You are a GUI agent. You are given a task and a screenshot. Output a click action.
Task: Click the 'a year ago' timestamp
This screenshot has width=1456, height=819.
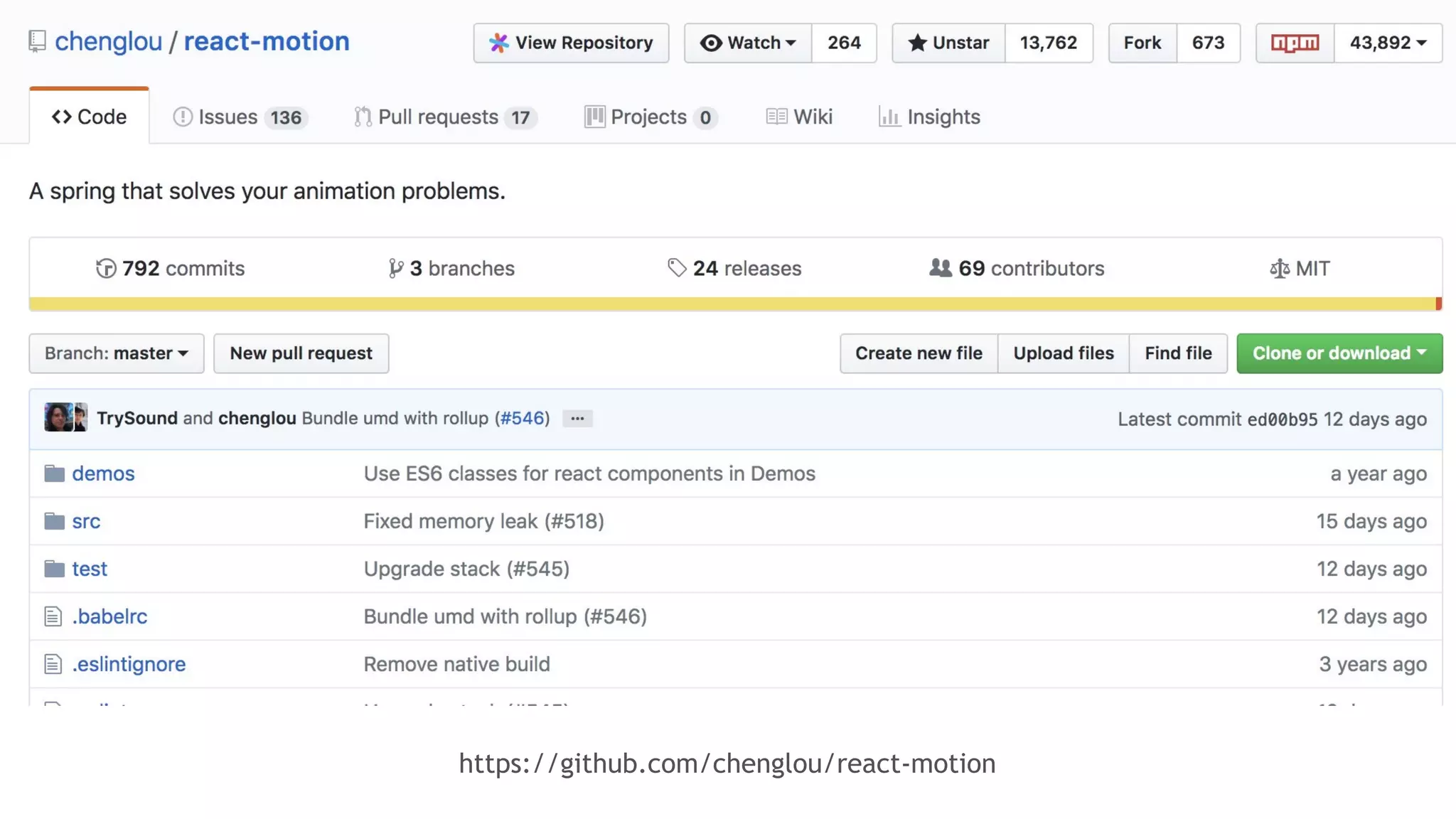(x=1379, y=473)
